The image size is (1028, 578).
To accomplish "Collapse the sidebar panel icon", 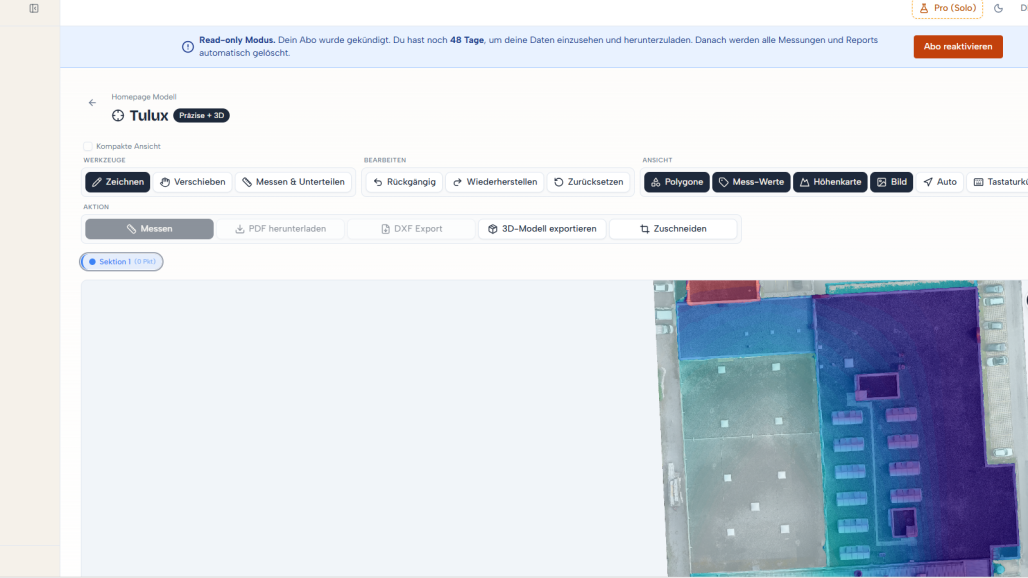I will [x=34, y=9].
